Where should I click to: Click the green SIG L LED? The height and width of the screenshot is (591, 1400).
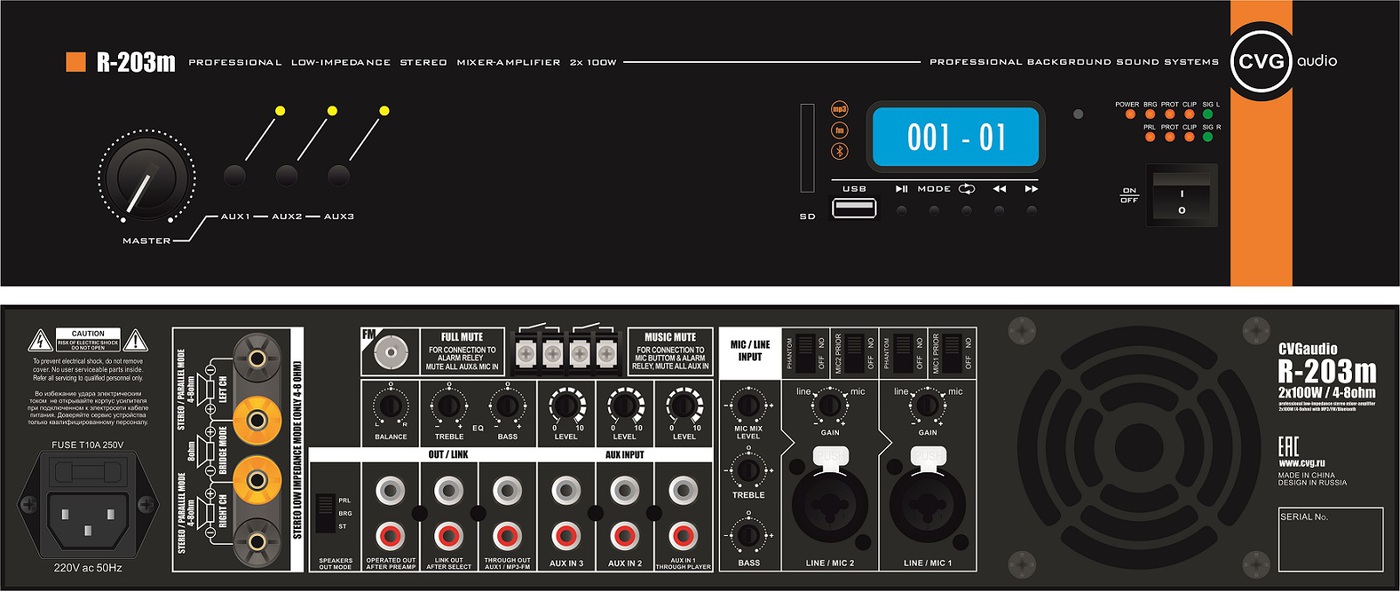tap(1208, 115)
